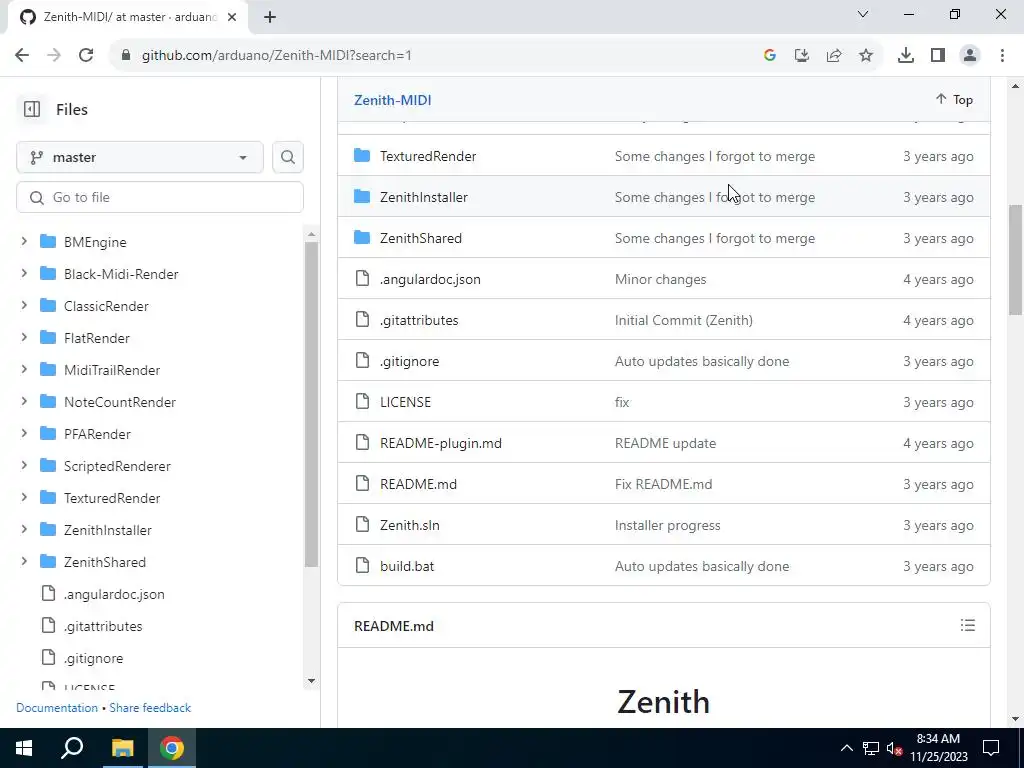Screen dimensions: 1024x768
Task: Click the main page scrollbar thumb
Action: pyautogui.click(x=1016, y=260)
